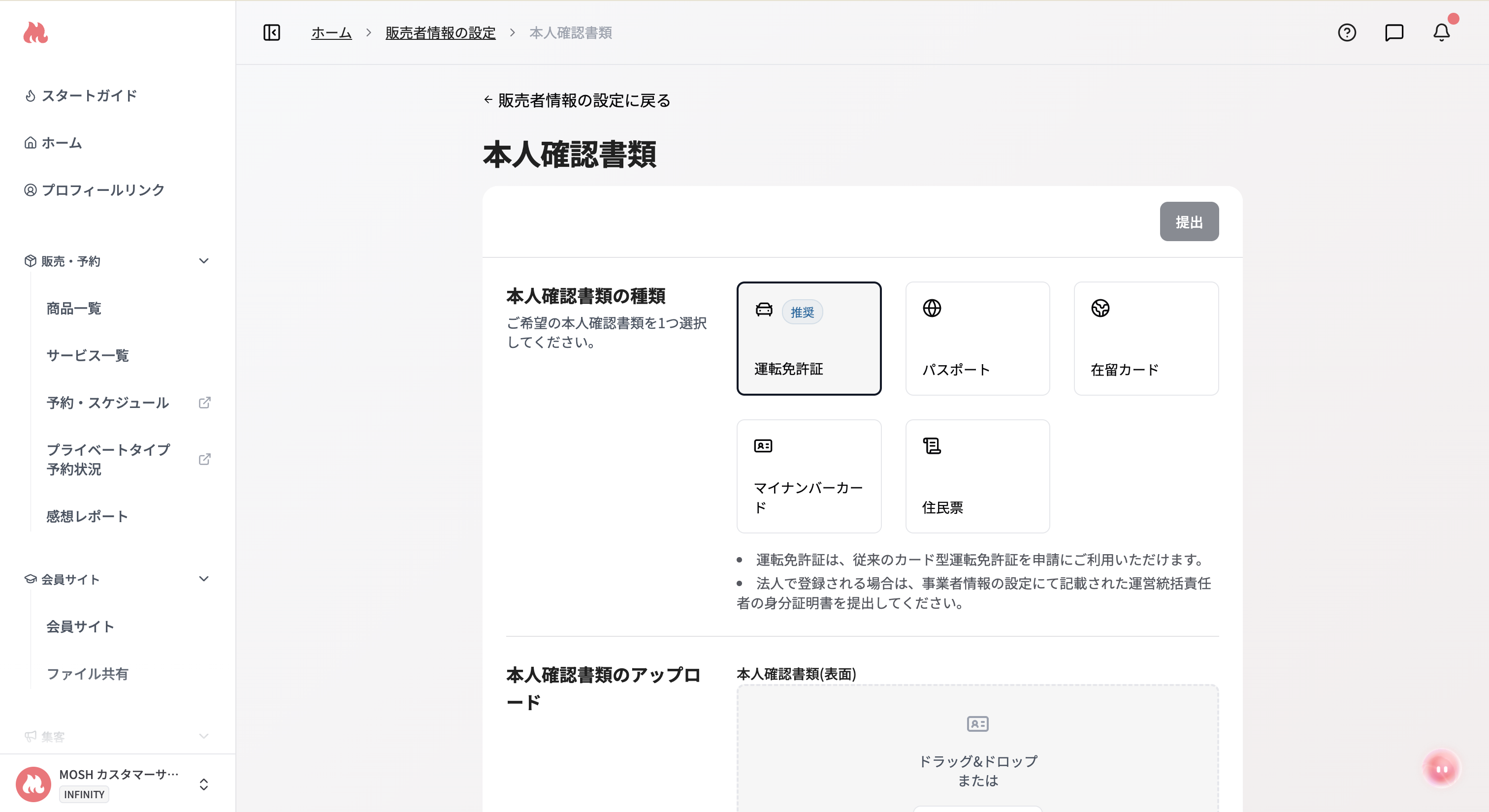The image size is (1489, 812).
Task: Select パスポート document type
Action: coord(977,339)
